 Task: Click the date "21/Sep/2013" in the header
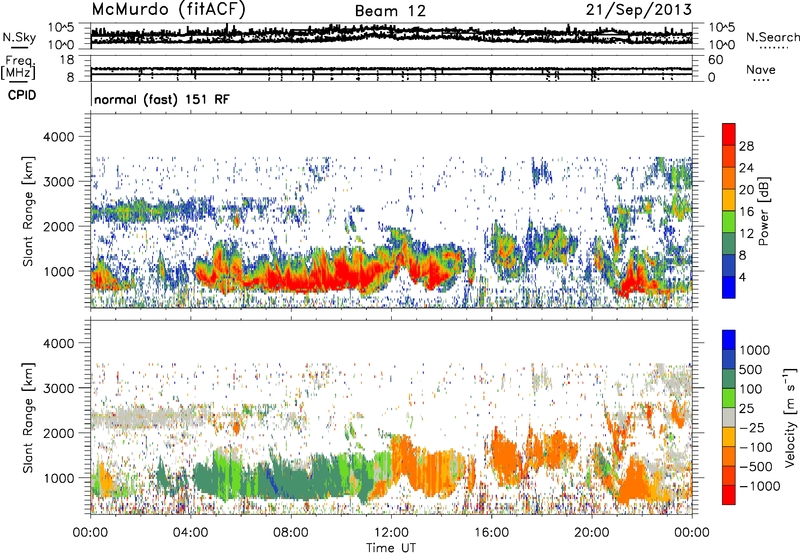pyautogui.click(x=639, y=9)
